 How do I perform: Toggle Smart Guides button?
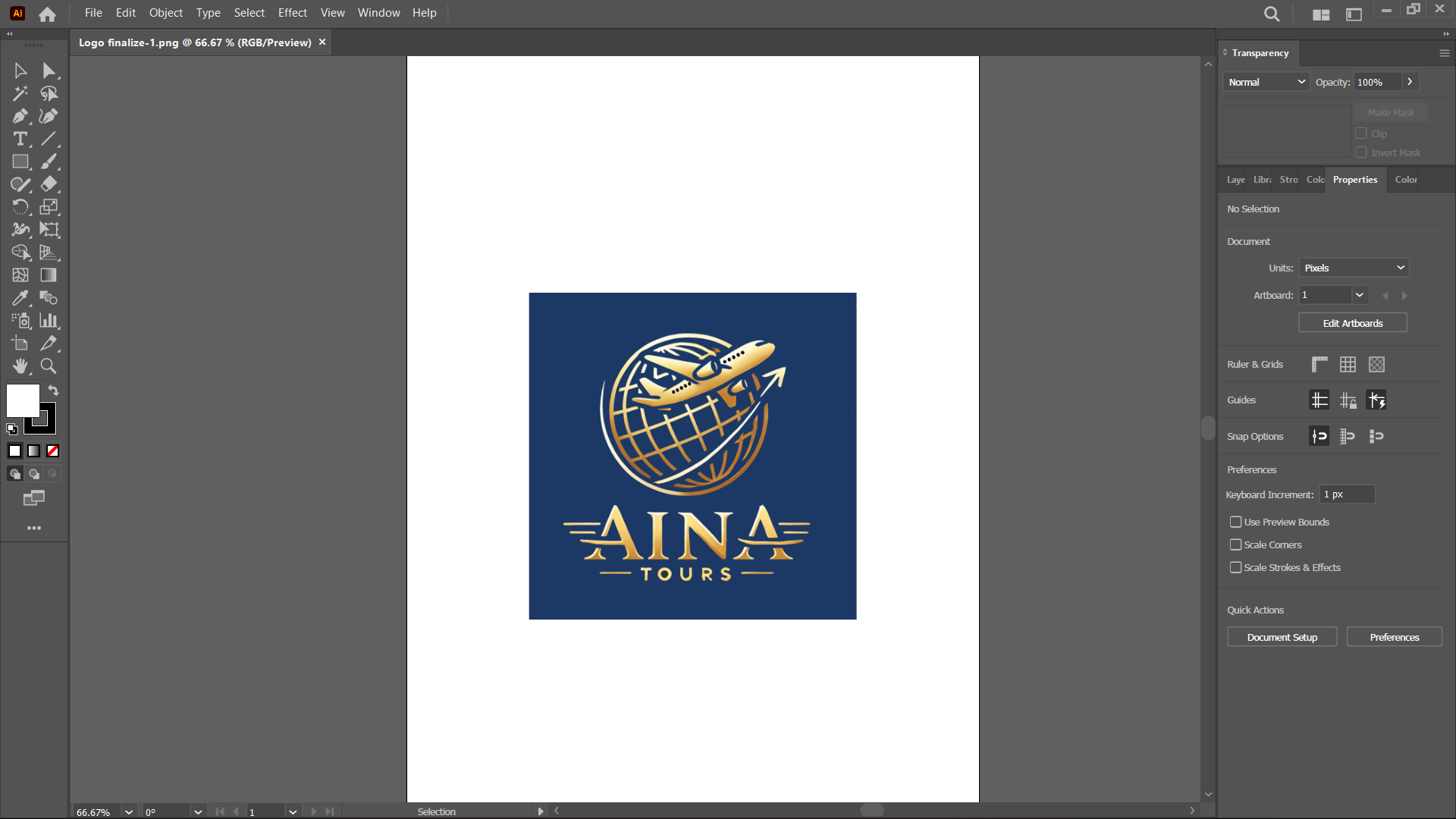click(x=1376, y=400)
